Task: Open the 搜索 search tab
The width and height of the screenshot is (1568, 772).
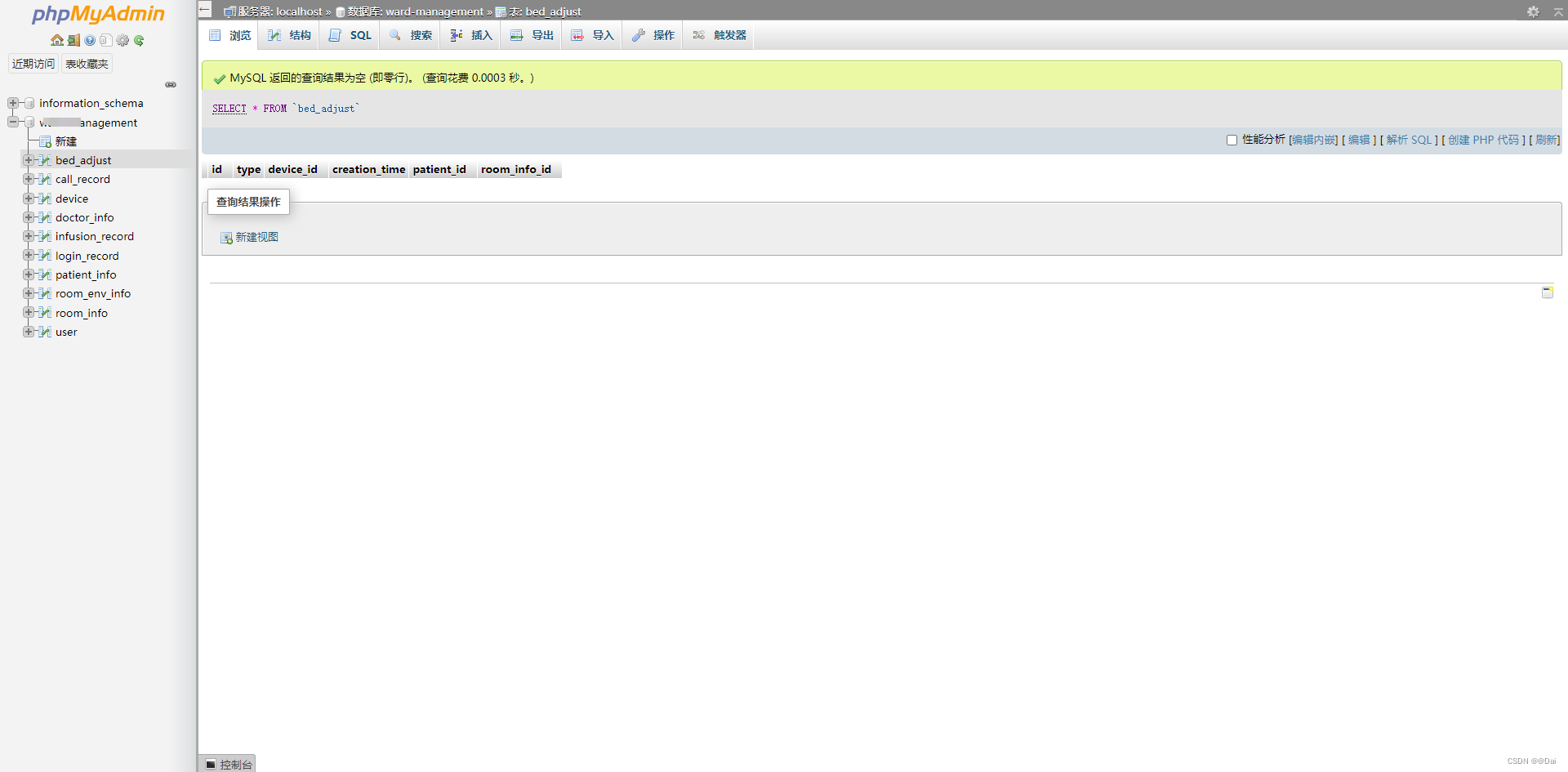Action: 410,35
